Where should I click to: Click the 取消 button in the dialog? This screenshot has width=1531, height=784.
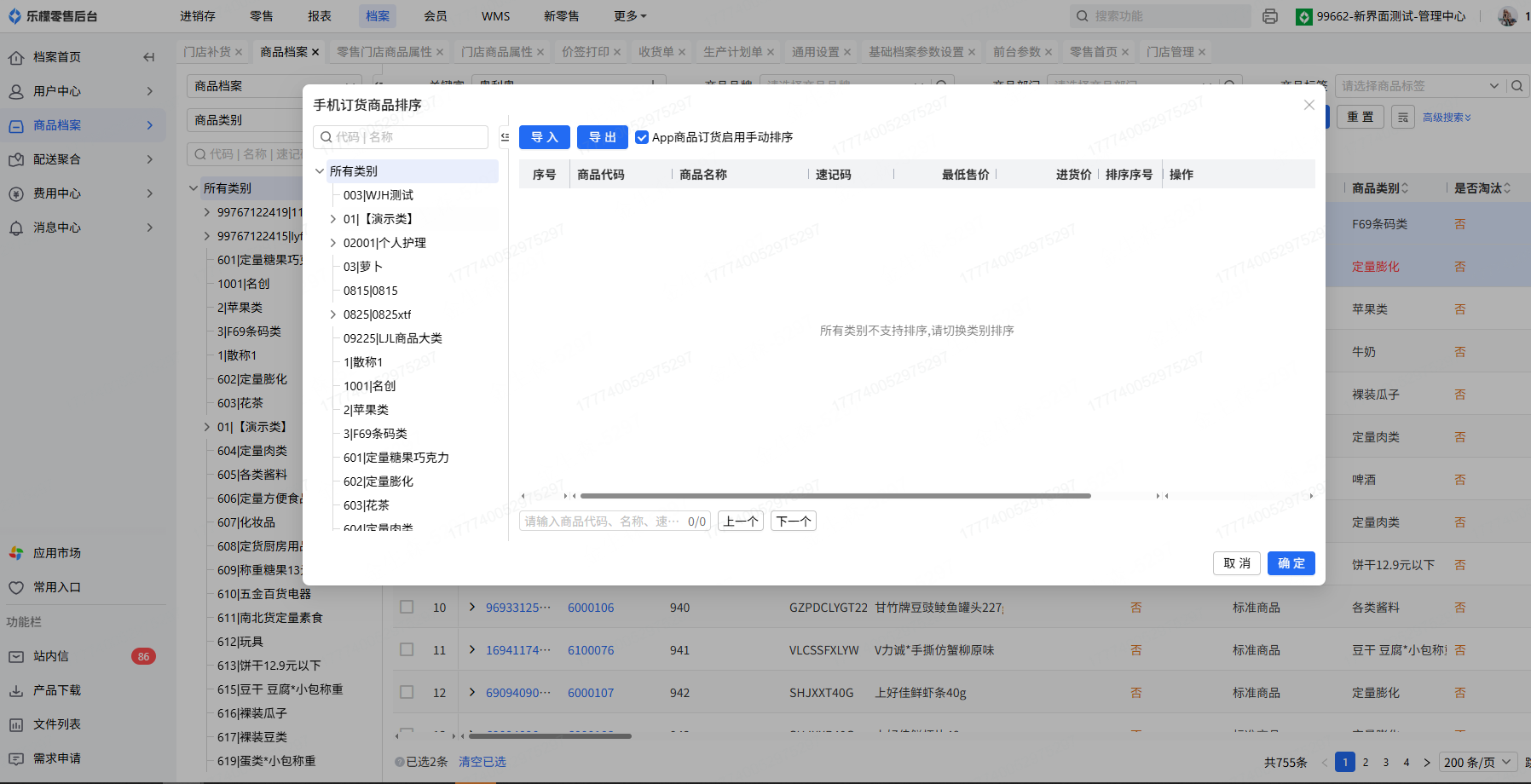pos(1237,563)
